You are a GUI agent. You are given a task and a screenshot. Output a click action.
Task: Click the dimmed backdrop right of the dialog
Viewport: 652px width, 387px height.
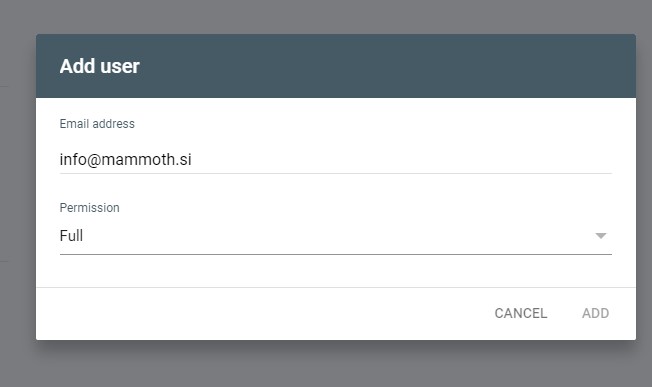[x=644, y=187]
